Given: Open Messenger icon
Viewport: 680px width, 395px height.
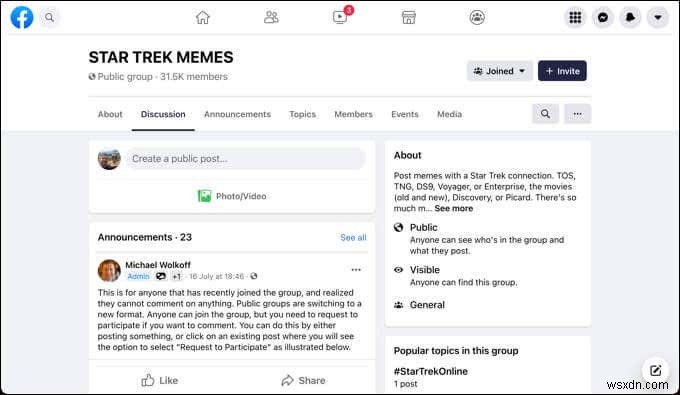Looking at the screenshot, I should (603, 17).
